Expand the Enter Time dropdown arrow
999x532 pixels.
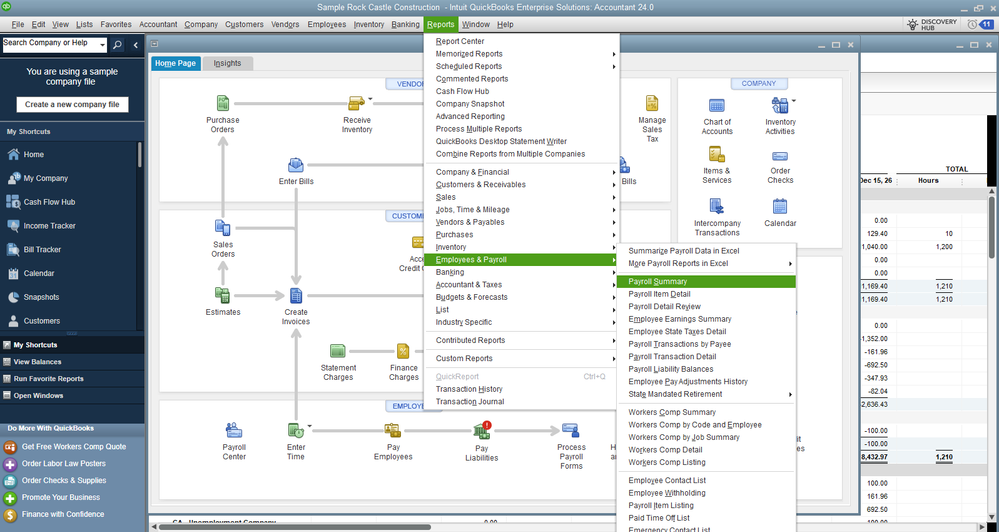tap(309, 426)
